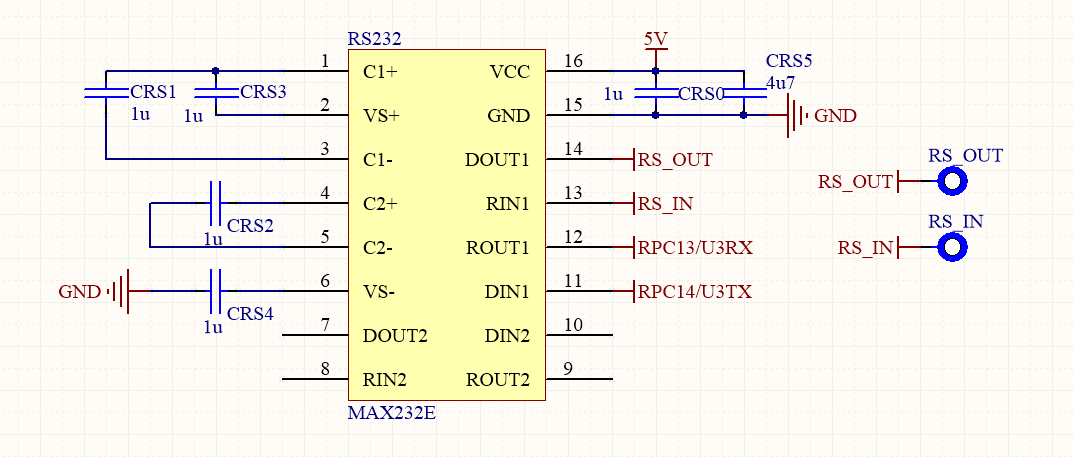Click the red RS_IN label beside the test point
1073x457 pixels.
pyautogui.click(x=866, y=248)
